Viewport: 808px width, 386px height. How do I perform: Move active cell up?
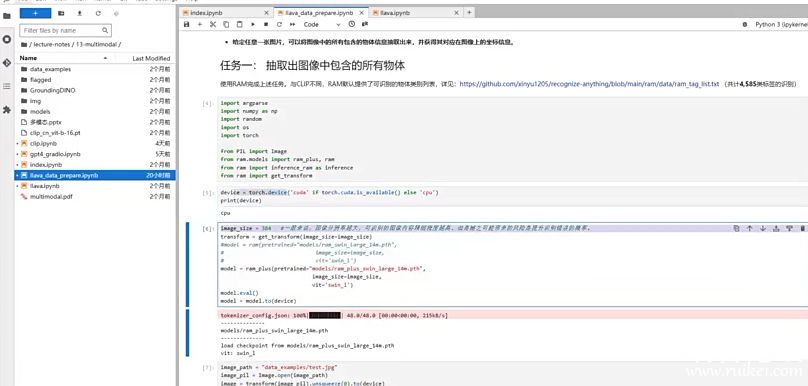coord(749,228)
